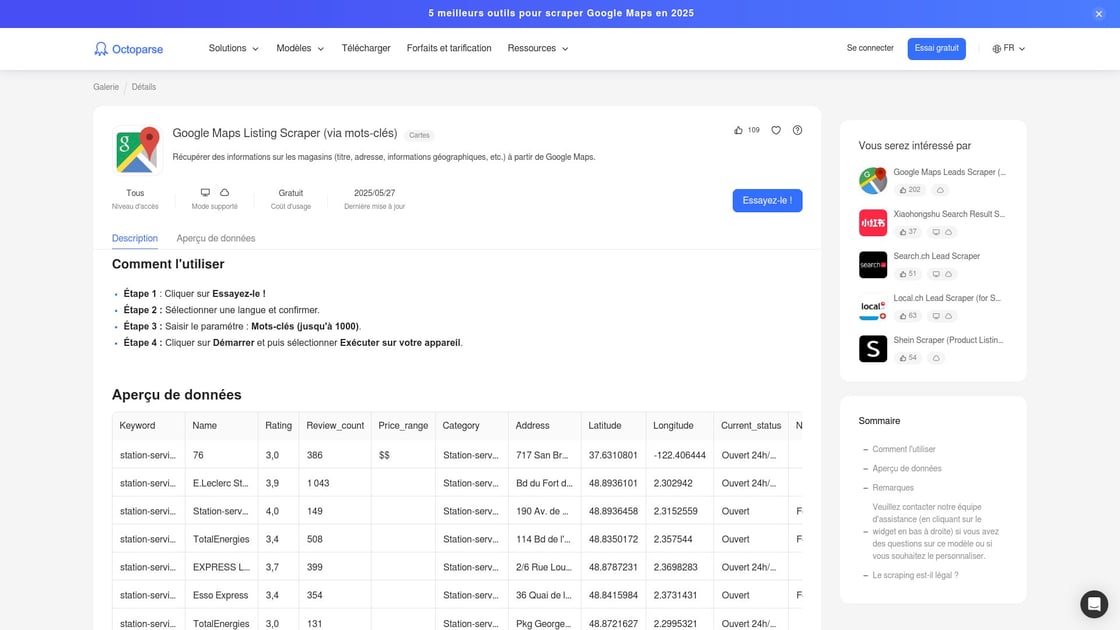Click the 202 likes badge on Google Maps Leads
Viewport: 1120px width, 630px height.
910,190
